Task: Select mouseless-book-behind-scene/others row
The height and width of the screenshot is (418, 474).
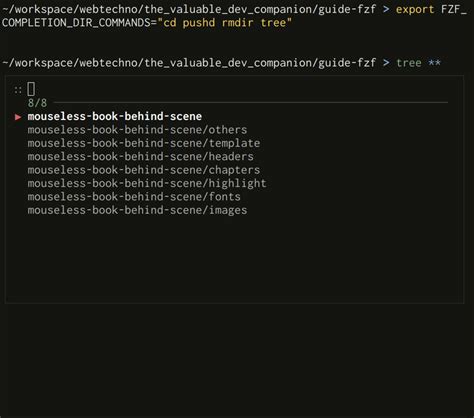Action: pyautogui.click(x=137, y=130)
